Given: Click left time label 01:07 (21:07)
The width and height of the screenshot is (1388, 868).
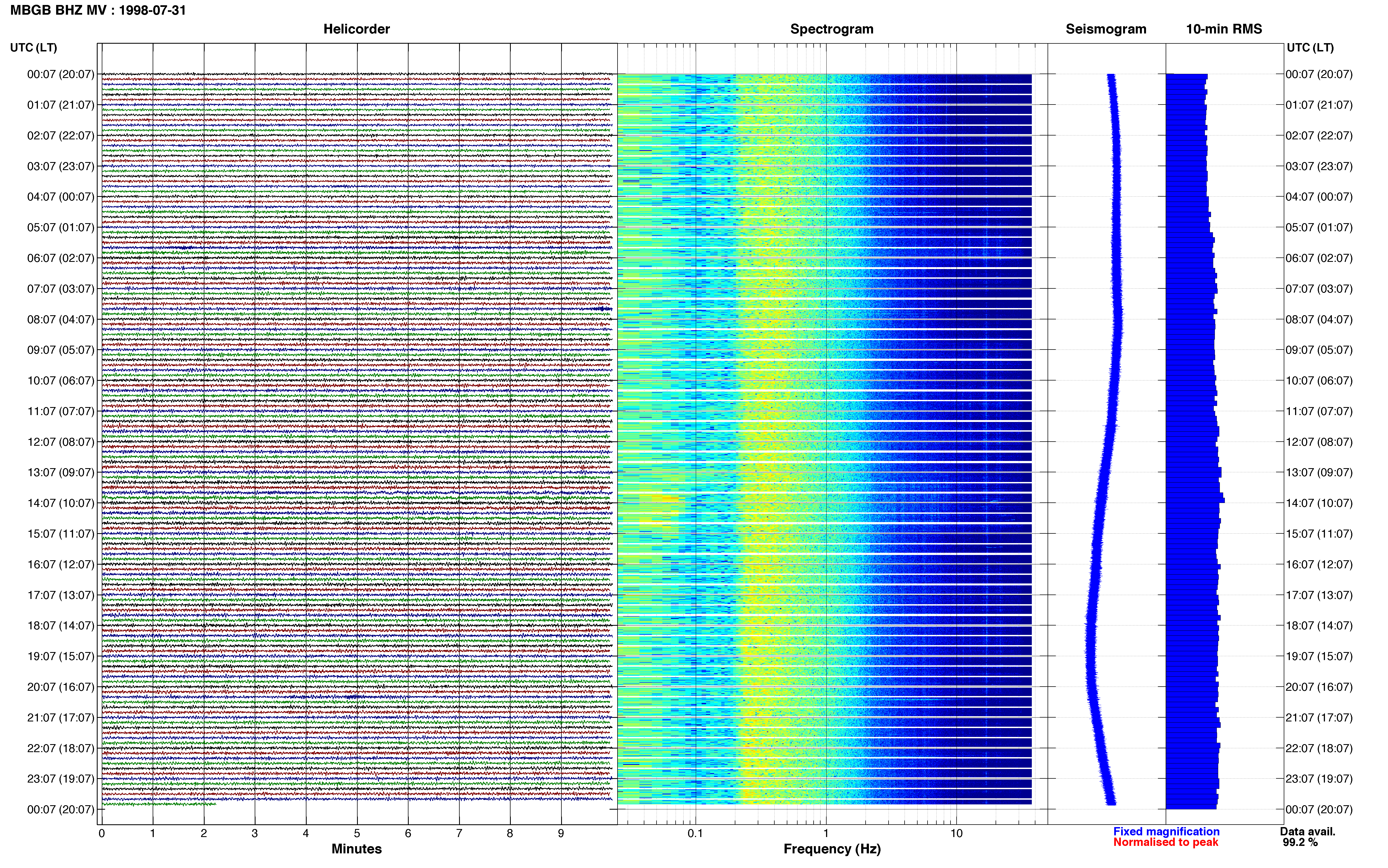Looking at the screenshot, I should click(60, 105).
